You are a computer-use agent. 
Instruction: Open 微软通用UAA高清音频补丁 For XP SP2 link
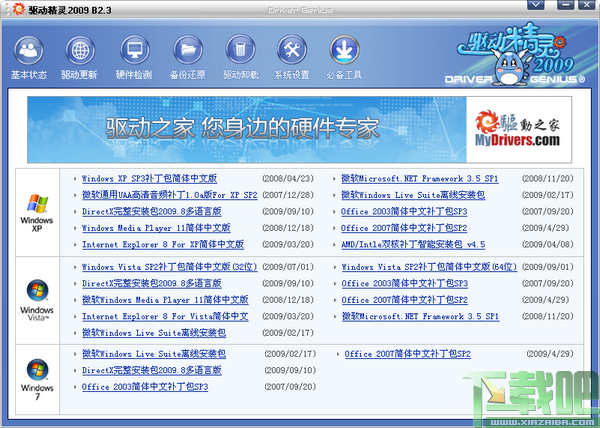pyautogui.click(x=170, y=195)
